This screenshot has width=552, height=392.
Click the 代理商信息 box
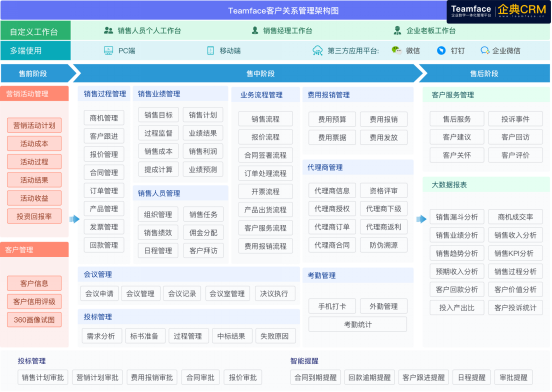[x=332, y=191]
